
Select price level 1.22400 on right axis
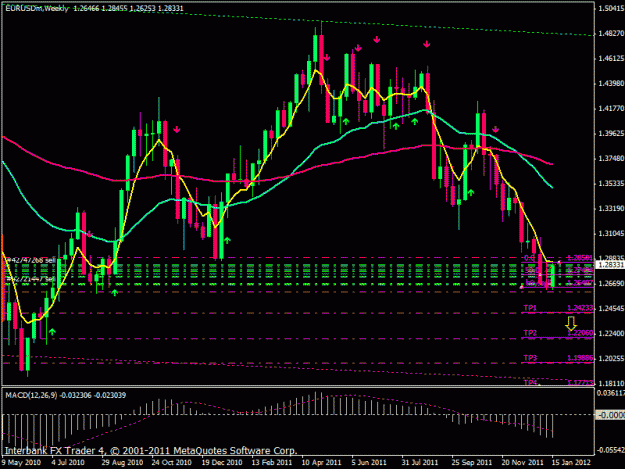point(611,333)
